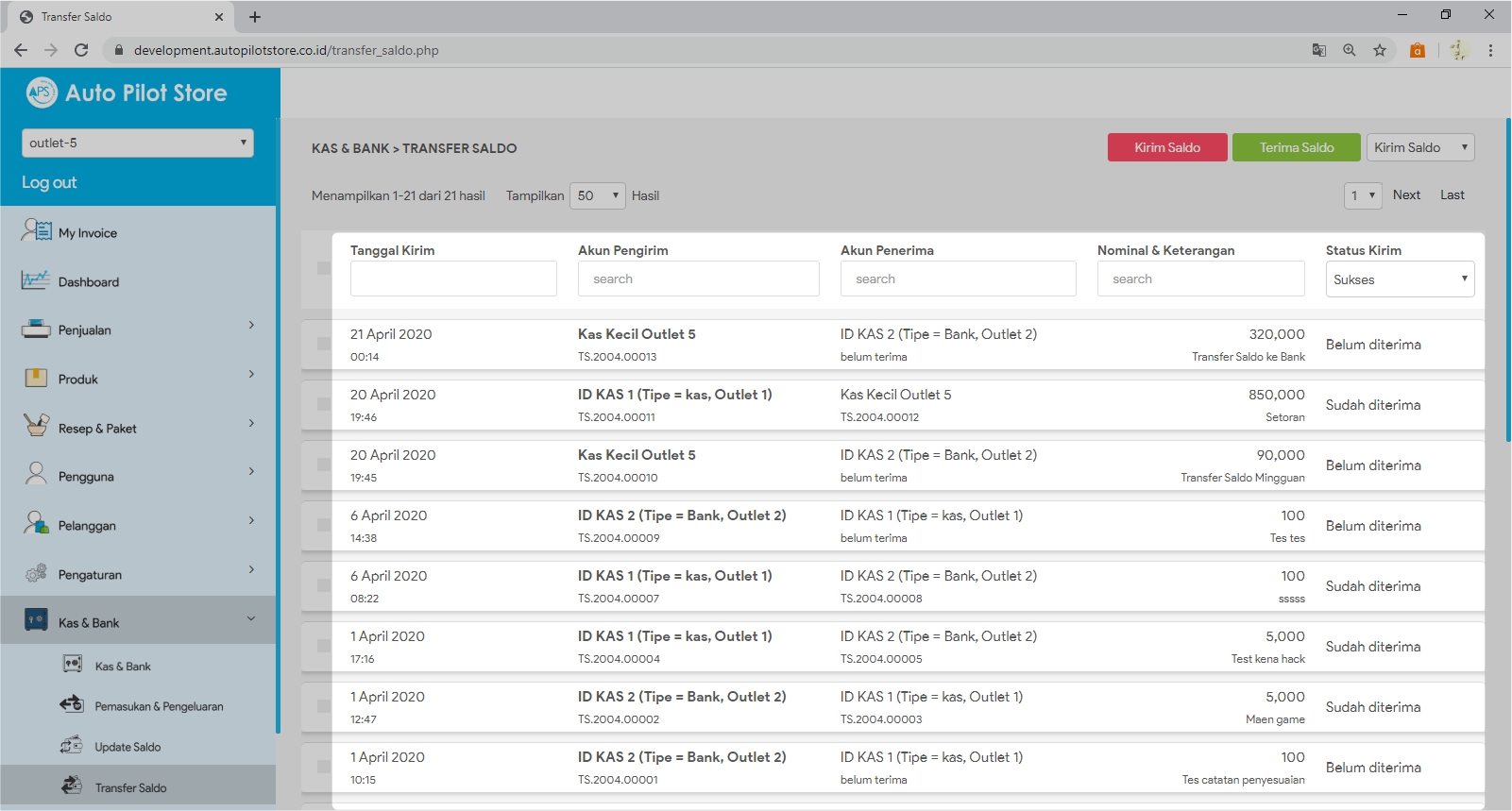The image size is (1512, 811).
Task: Open the outlet-5 selector dropdown
Action: coord(138,143)
